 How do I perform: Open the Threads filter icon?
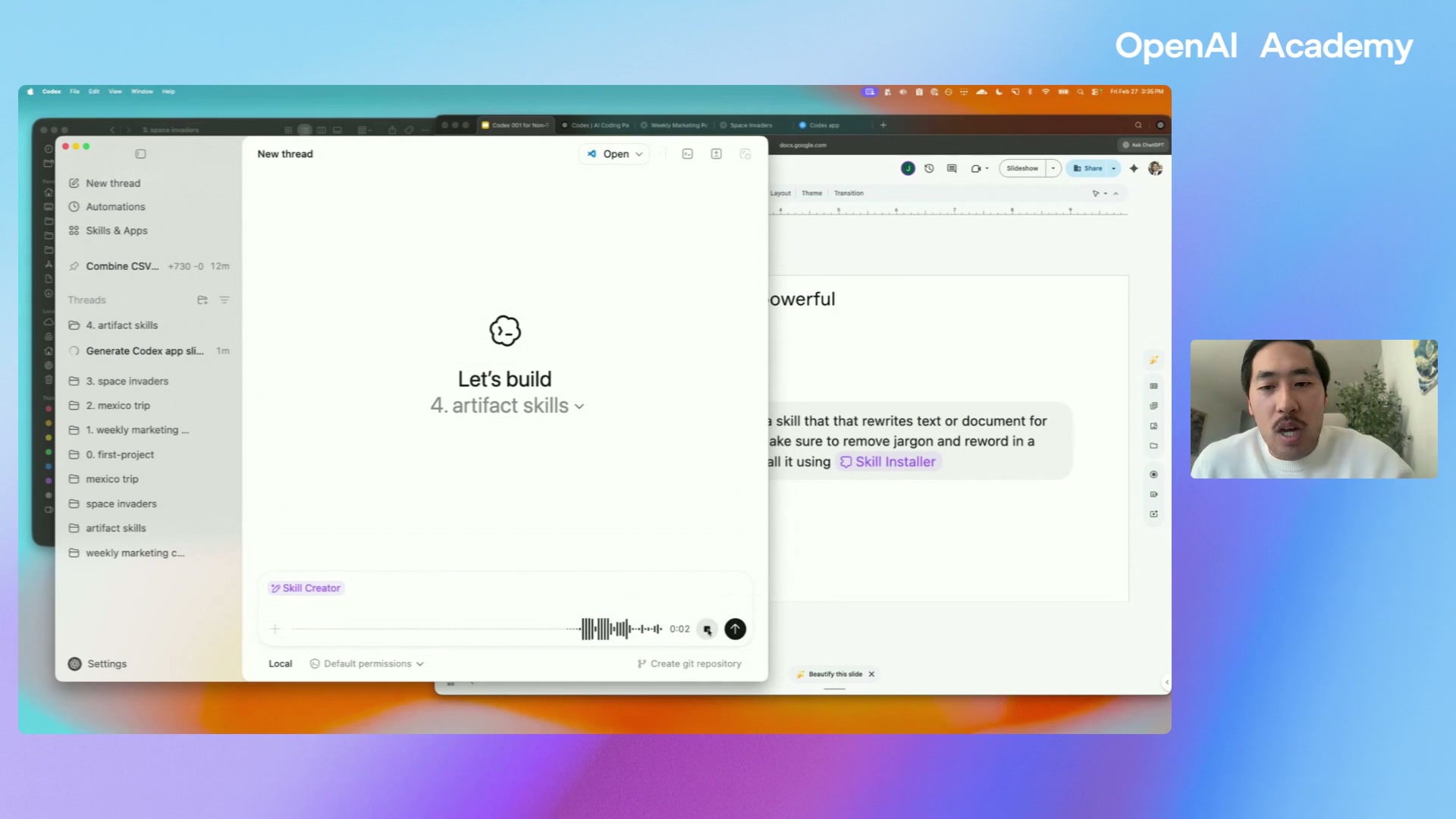(x=224, y=300)
